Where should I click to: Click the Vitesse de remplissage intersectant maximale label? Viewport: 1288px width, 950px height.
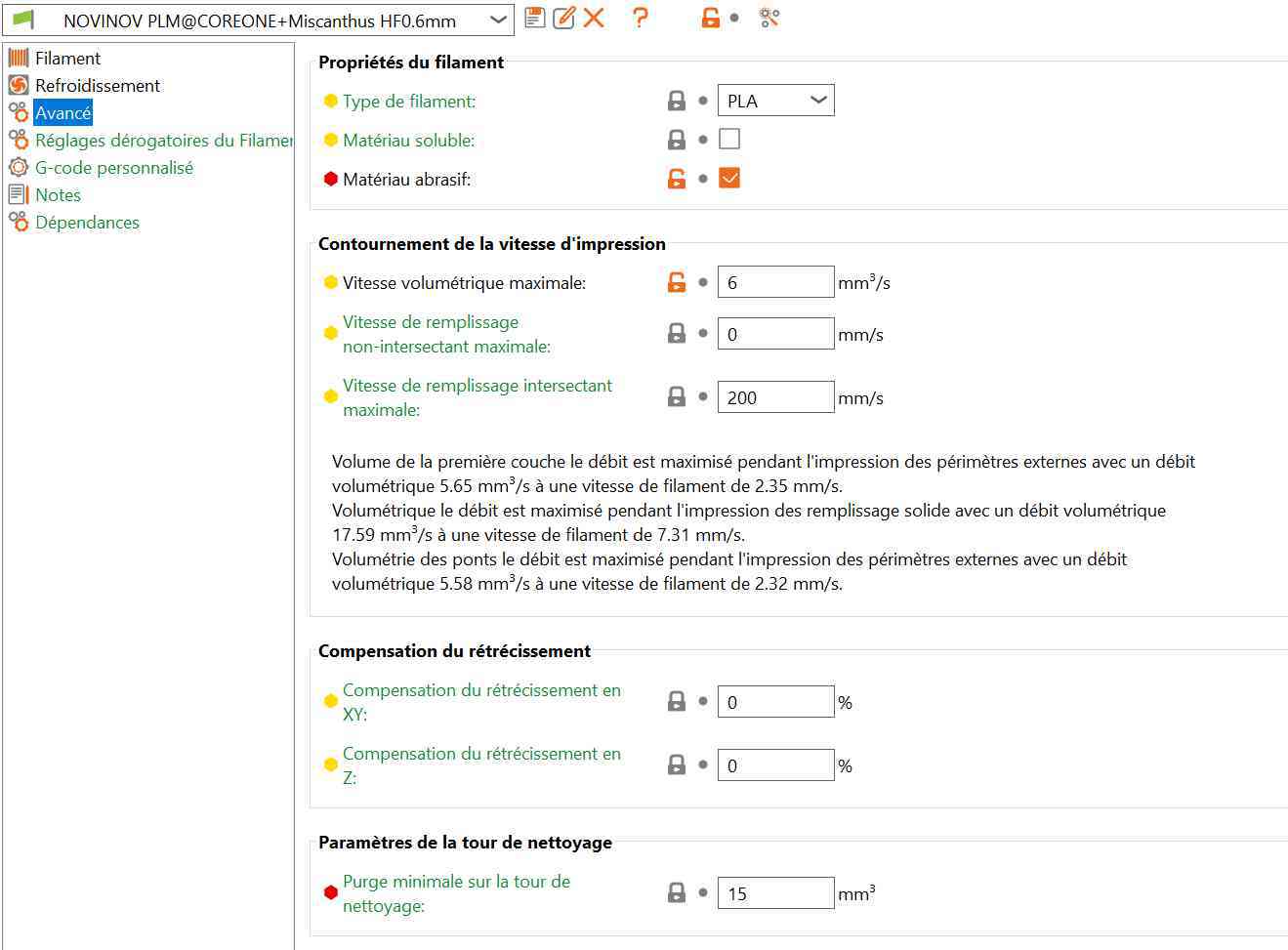(x=478, y=397)
